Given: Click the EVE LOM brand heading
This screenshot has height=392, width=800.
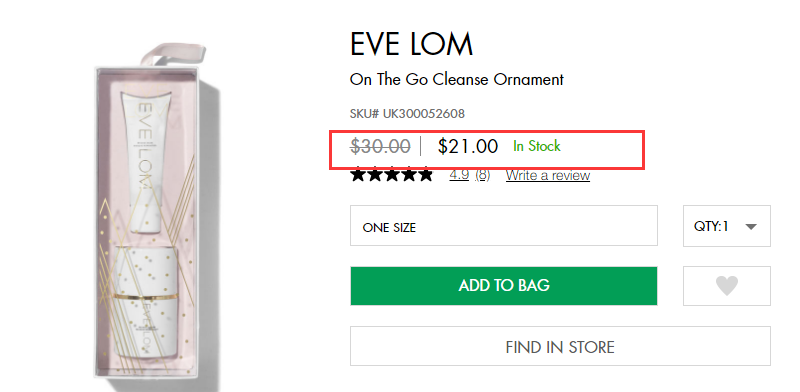Looking at the screenshot, I should (412, 44).
